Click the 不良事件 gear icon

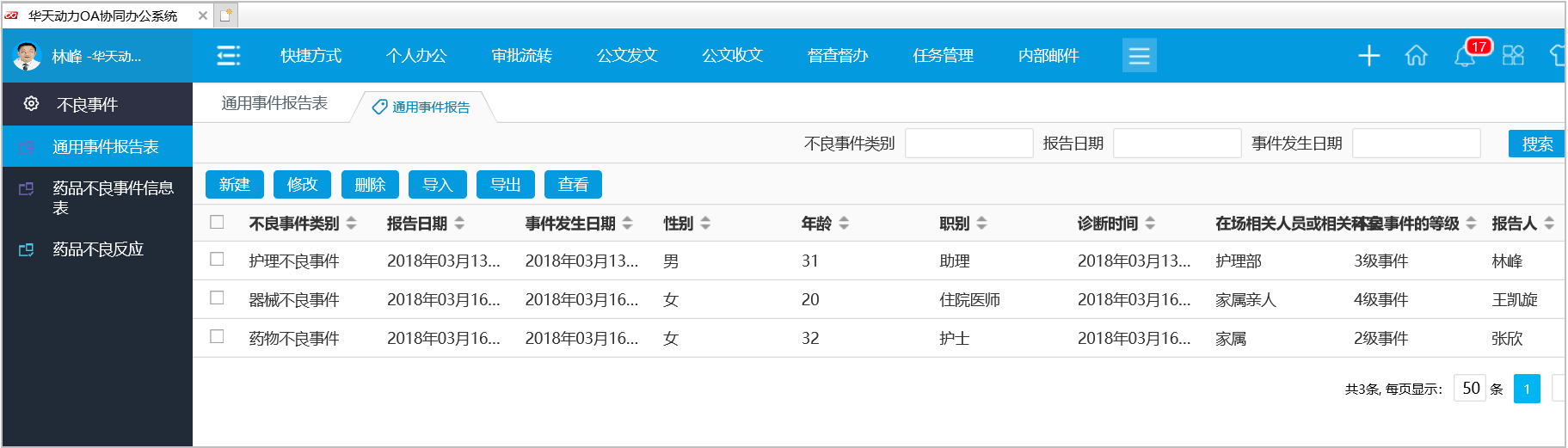coord(32,104)
